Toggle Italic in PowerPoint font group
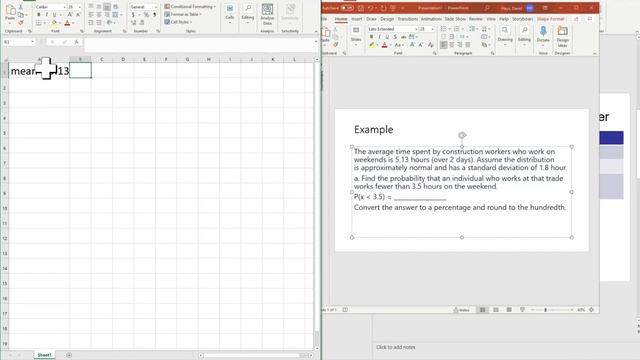The image size is (640, 360). pyautogui.click(x=379, y=37)
